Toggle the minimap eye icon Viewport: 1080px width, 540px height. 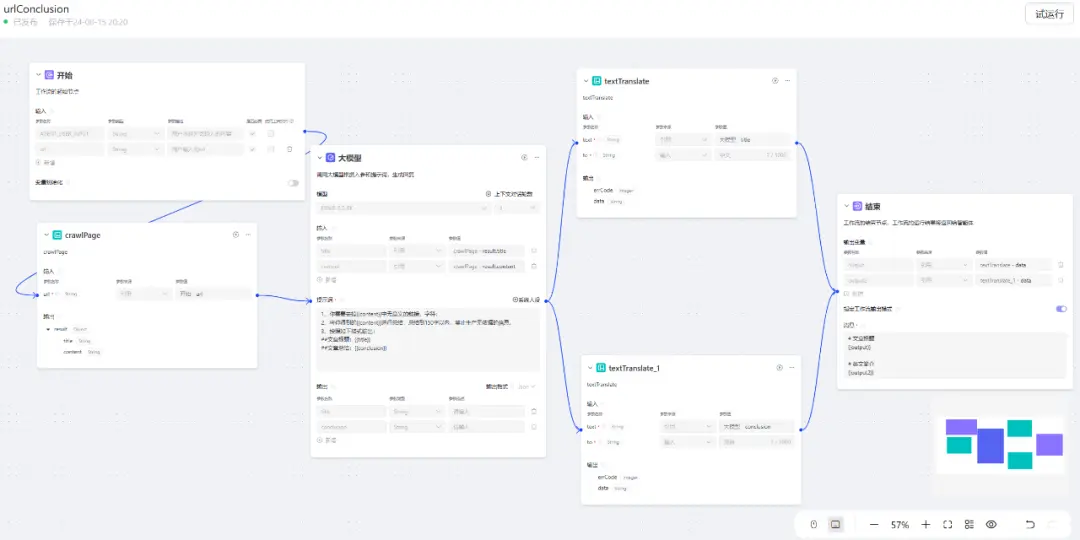[991, 524]
